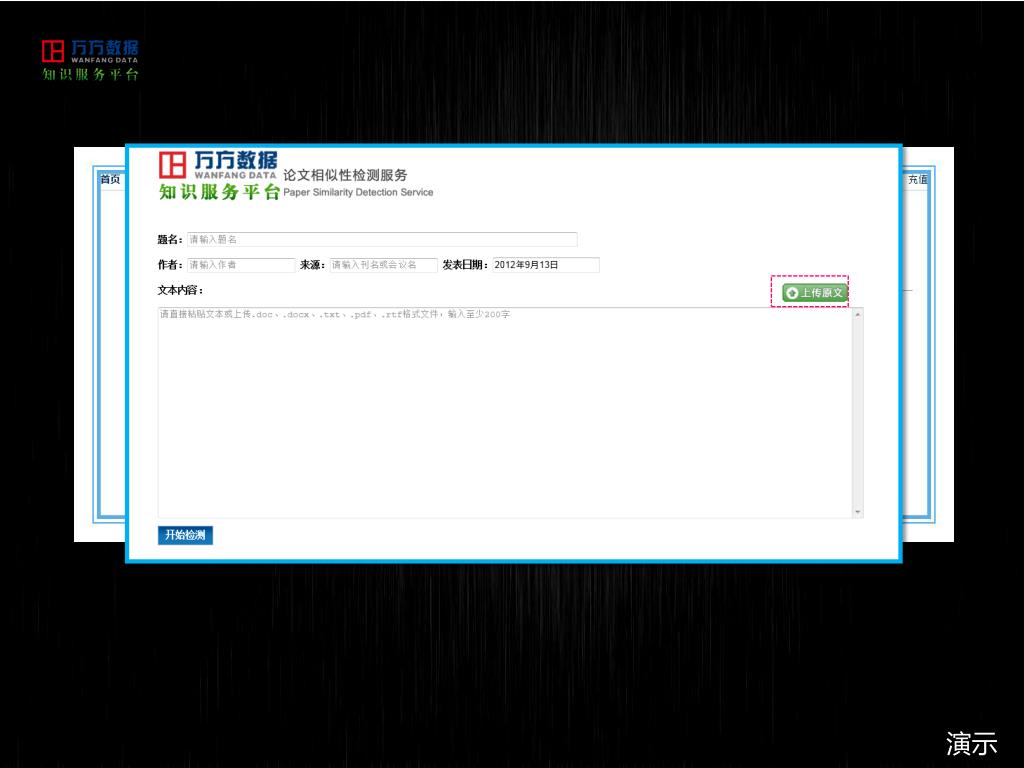This screenshot has width=1024, height=768.
Task: Click the 题名 field label
Action: [170, 240]
